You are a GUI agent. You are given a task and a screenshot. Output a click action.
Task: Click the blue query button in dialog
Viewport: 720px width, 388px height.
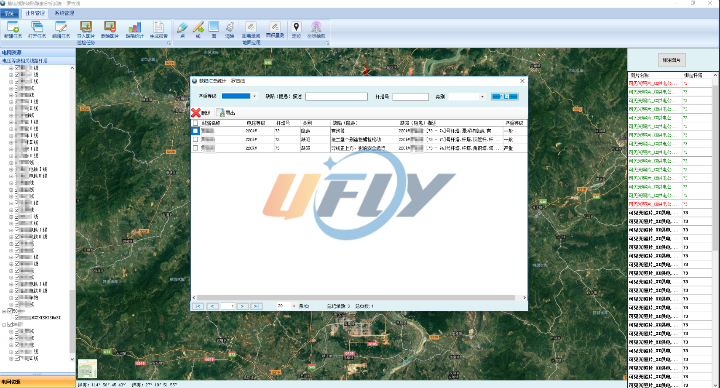point(505,96)
